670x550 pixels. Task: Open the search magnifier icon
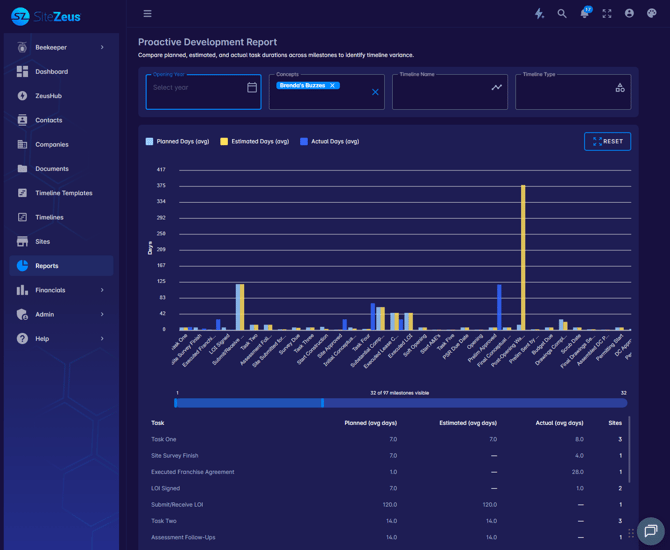562,14
